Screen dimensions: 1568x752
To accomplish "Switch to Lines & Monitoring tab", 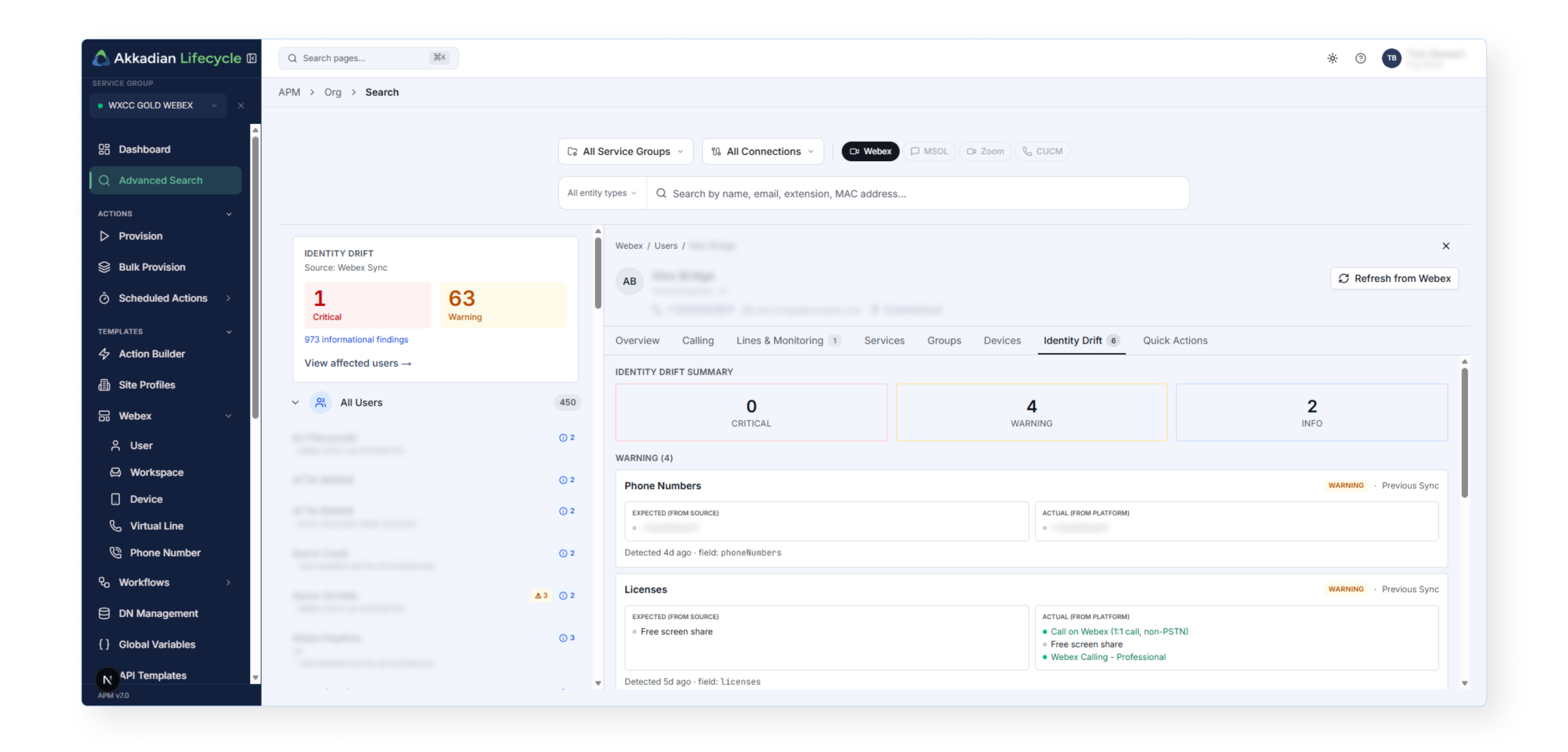I will point(788,341).
